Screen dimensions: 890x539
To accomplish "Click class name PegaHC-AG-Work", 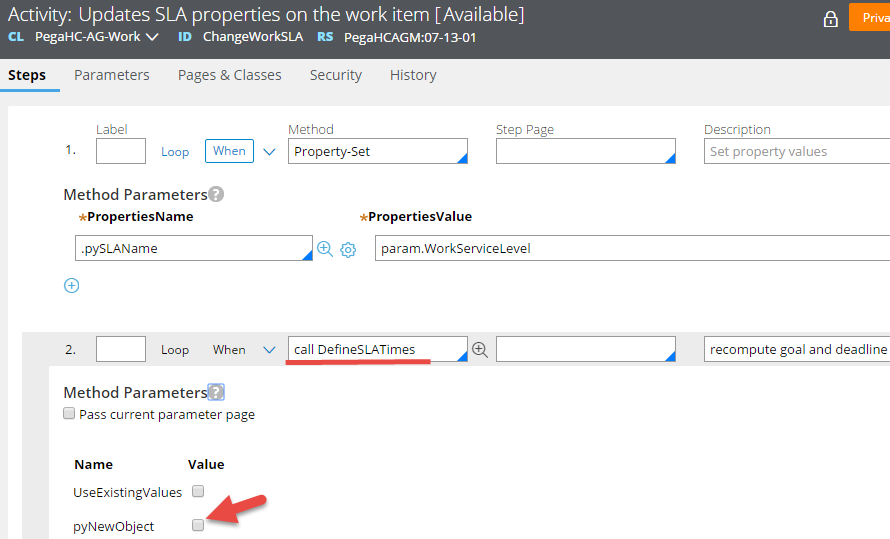I will pyautogui.click(x=87, y=37).
